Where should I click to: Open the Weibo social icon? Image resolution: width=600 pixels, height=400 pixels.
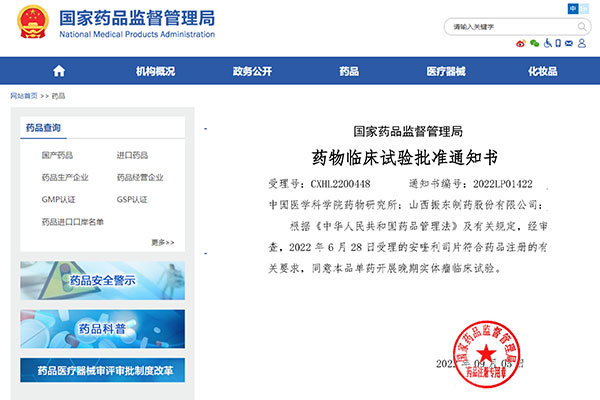click(520, 44)
